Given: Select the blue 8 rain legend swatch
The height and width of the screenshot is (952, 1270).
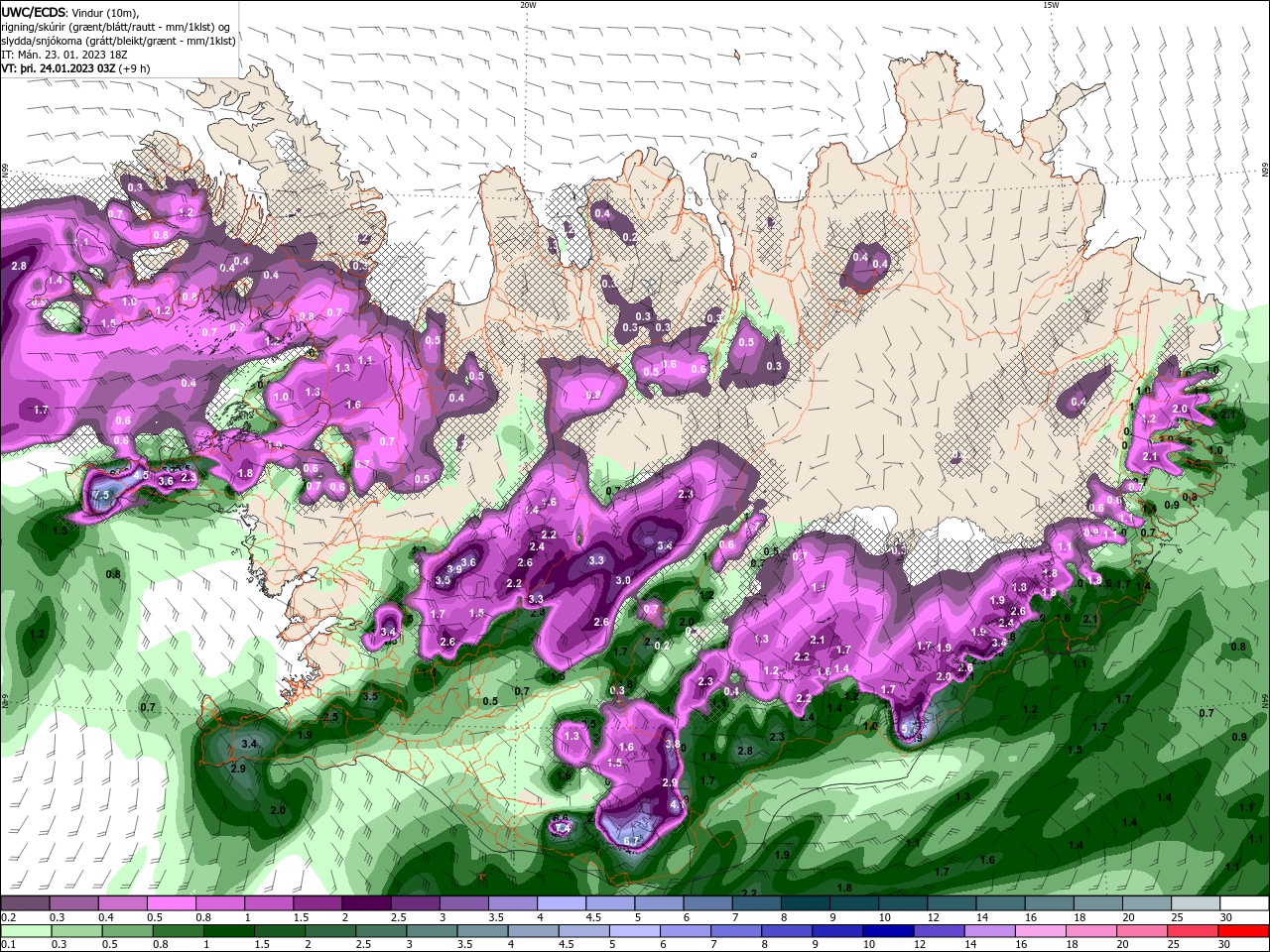Looking at the screenshot, I should coord(788,931).
